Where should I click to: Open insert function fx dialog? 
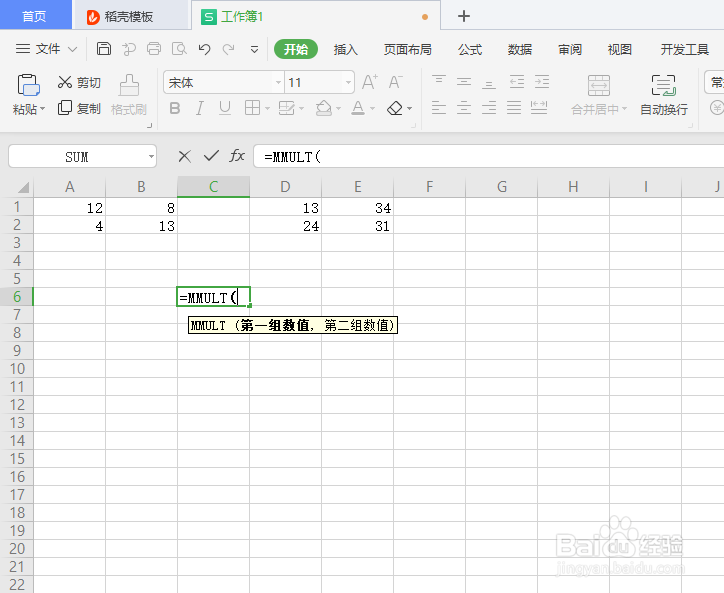(237, 156)
